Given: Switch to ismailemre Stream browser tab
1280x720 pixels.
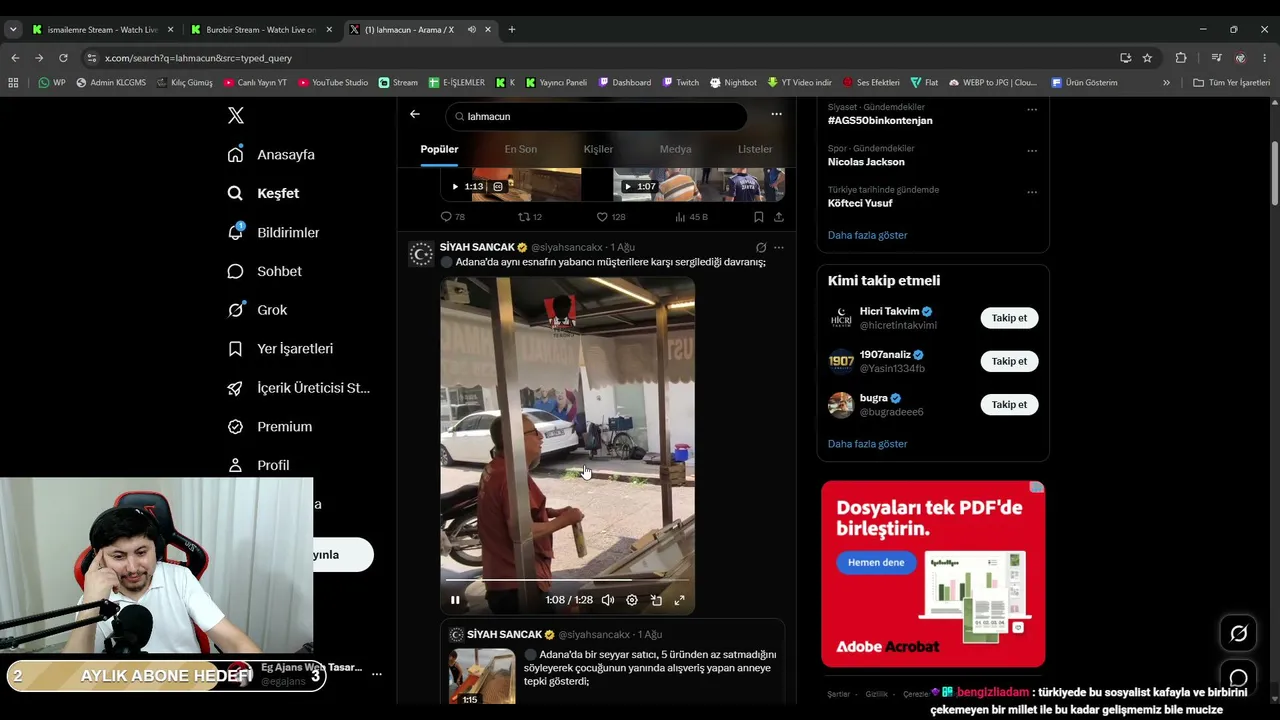Looking at the screenshot, I should [102, 30].
